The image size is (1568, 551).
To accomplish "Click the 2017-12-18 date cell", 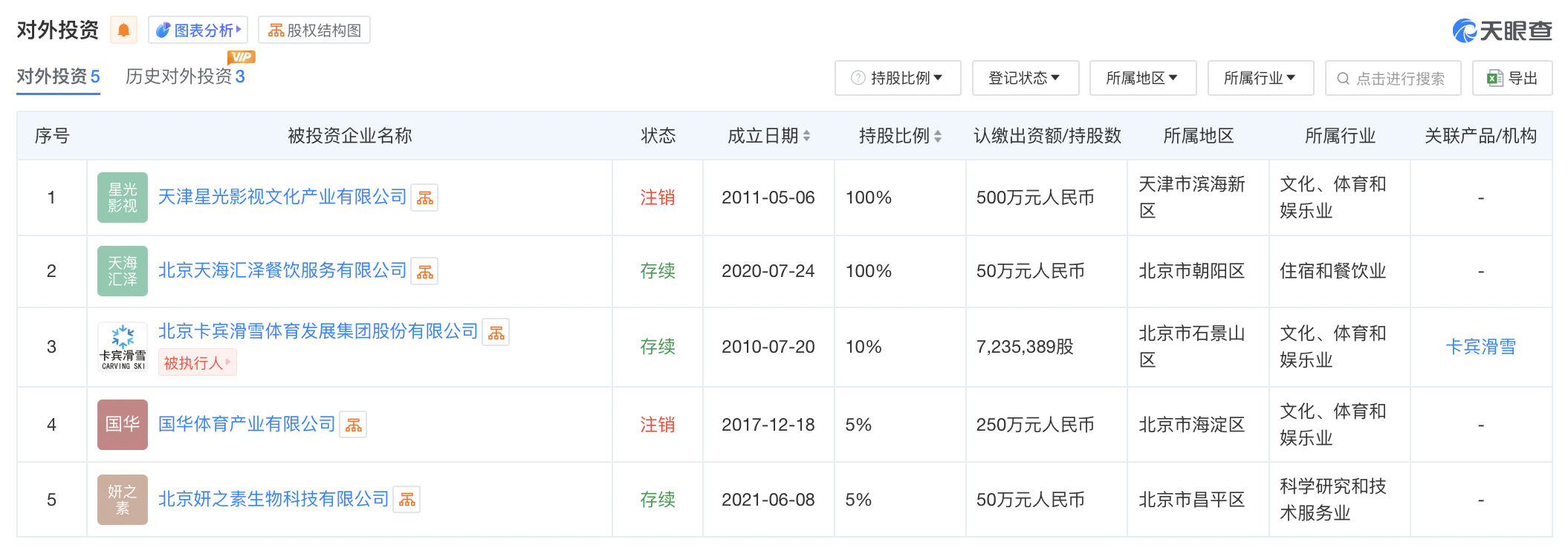I will 768,425.
